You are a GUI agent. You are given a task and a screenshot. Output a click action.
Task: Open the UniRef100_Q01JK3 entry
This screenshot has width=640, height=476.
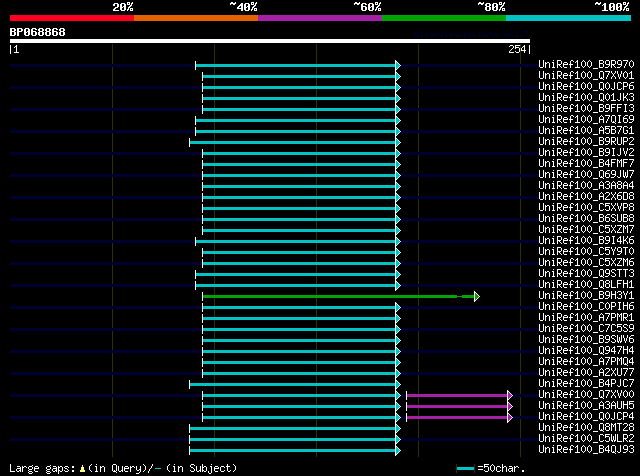[x=586, y=97]
